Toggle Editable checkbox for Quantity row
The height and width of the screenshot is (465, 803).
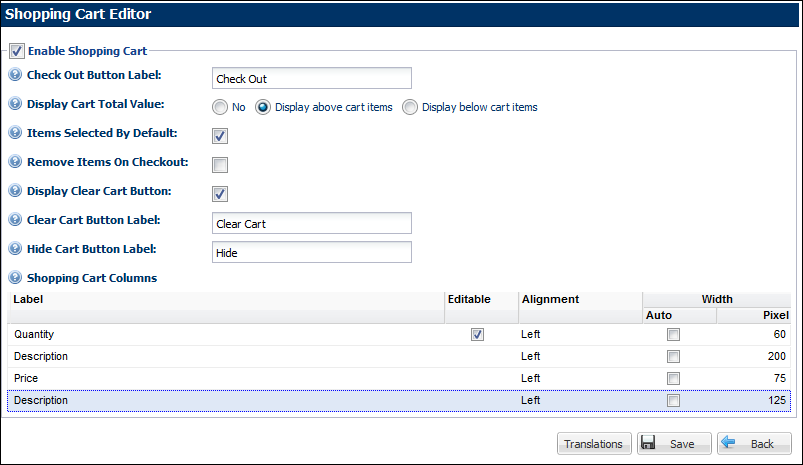(x=477, y=335)
